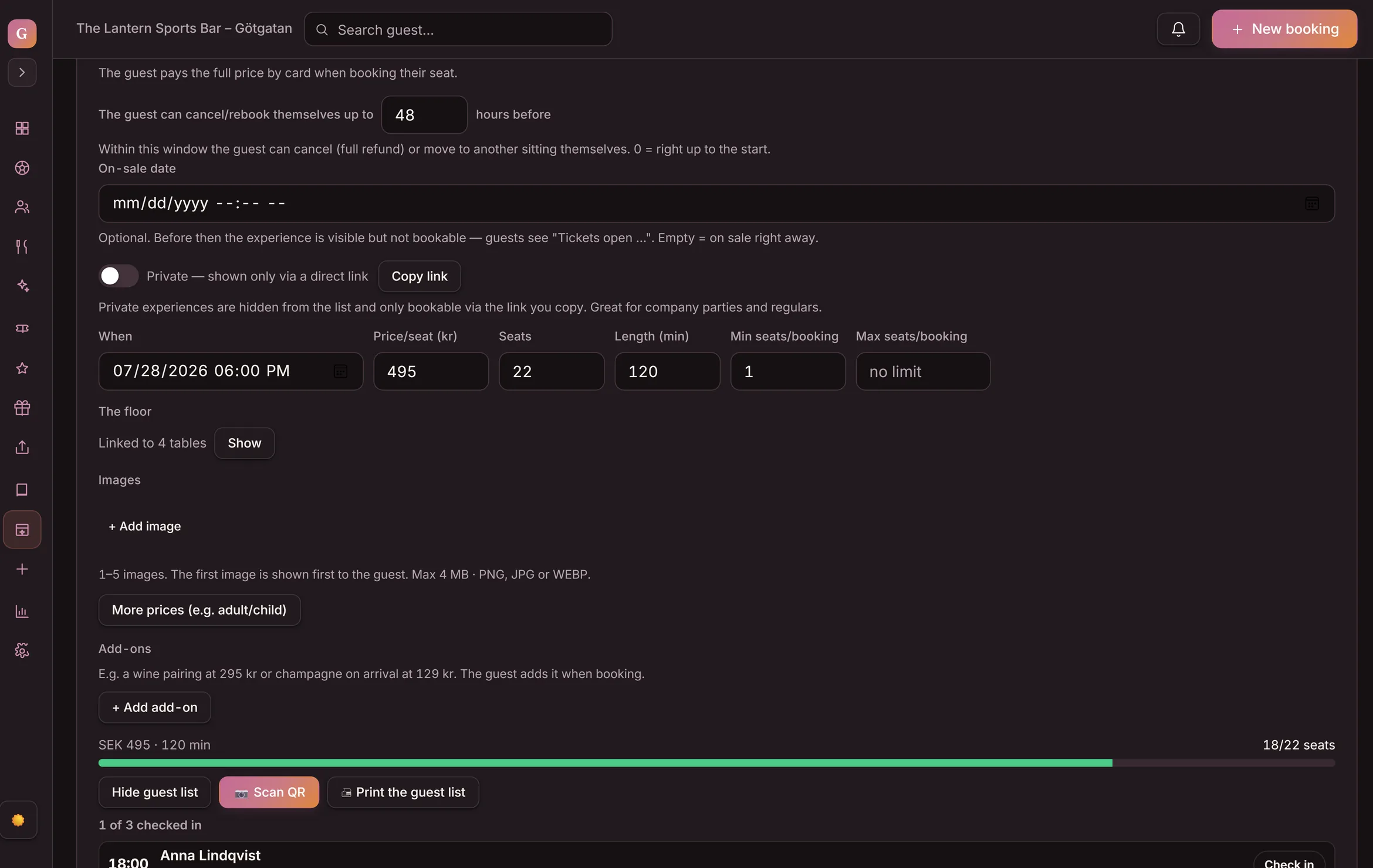The height and width of the screenshot is (868, 1373).
Task: Focus the Search guest field
Action: (458, 29)
